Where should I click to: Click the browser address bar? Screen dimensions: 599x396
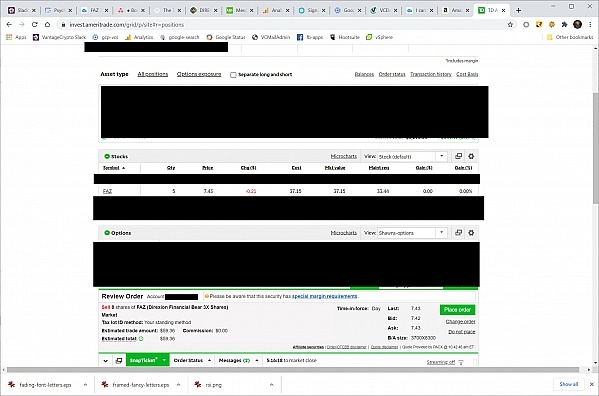point(283,24)
